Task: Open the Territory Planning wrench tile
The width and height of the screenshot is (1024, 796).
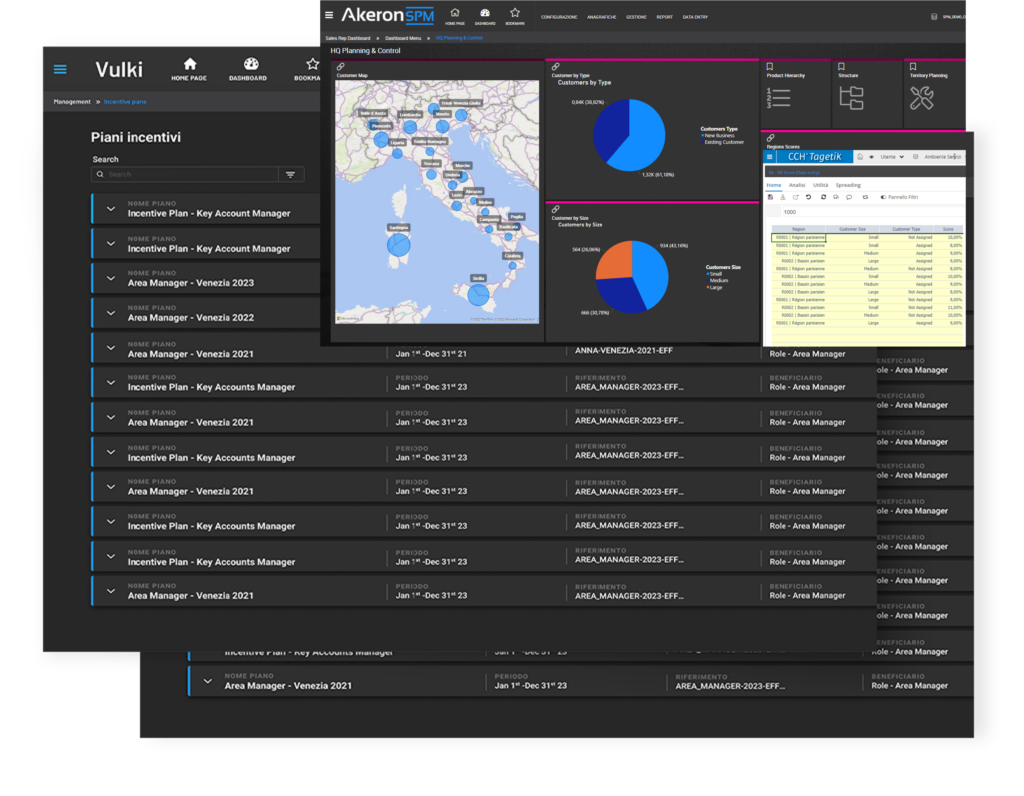Action: [921, 98]
